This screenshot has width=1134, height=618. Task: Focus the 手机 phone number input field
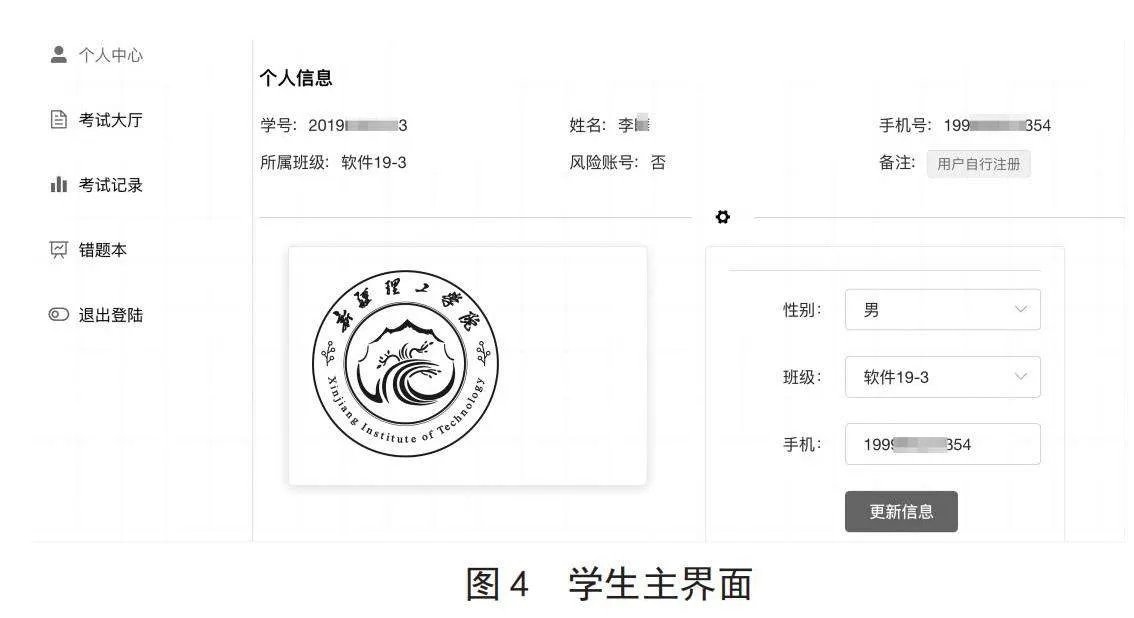click(942, 444)
